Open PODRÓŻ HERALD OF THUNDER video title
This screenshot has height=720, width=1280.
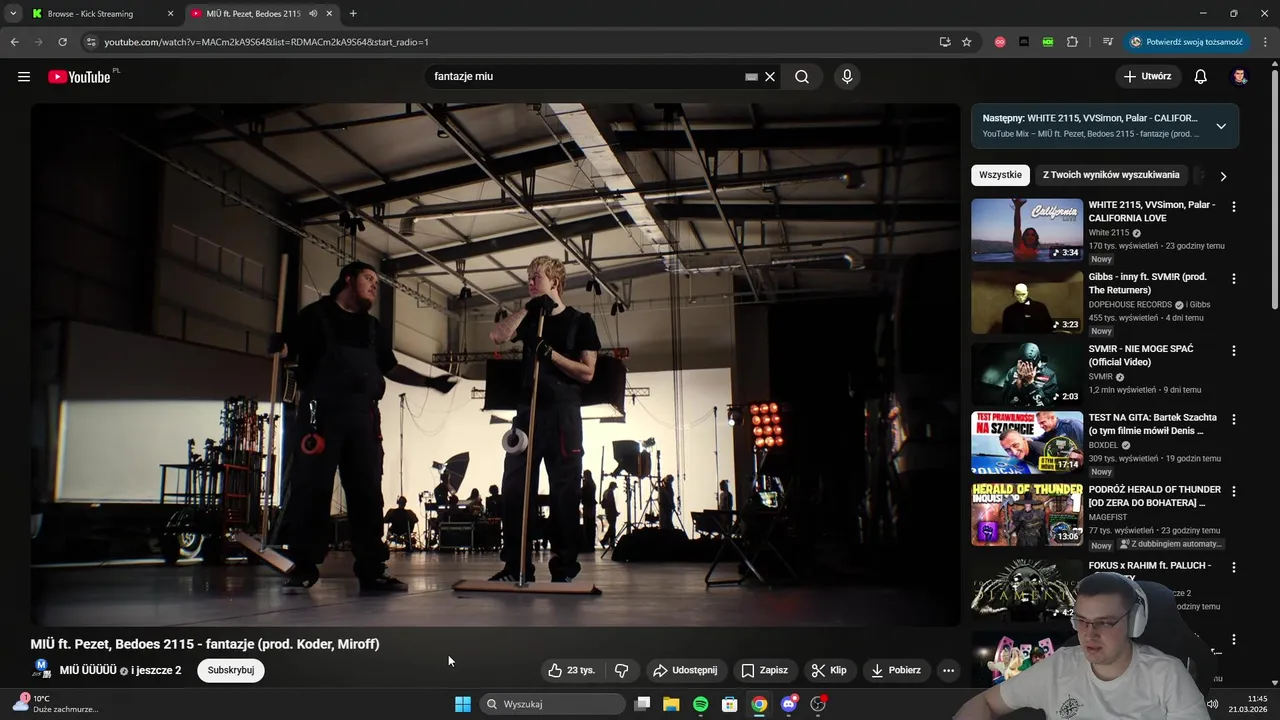[x=1155, y=496]
